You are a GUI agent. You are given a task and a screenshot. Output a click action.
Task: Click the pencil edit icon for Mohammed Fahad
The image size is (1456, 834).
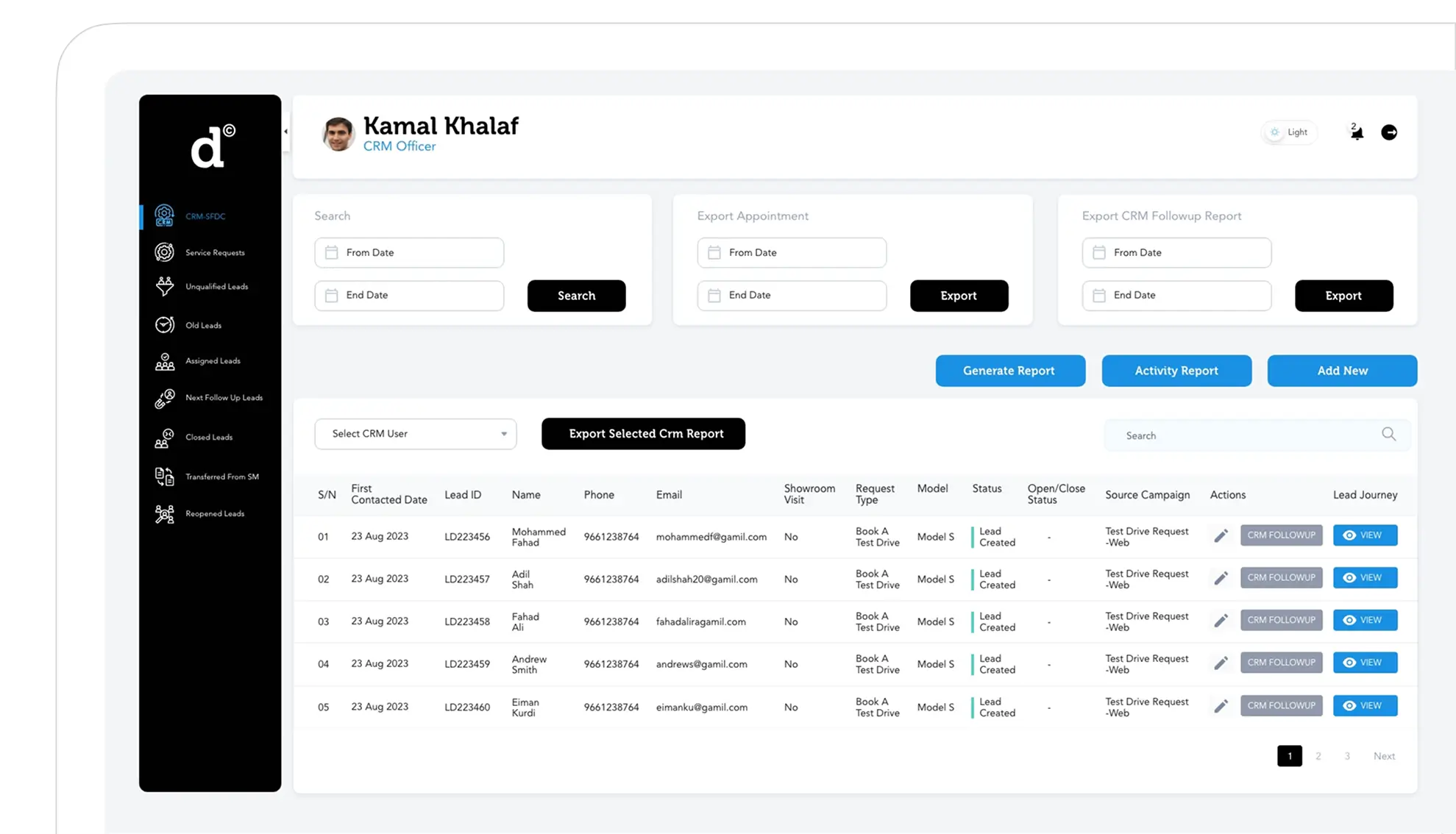tap(1221, 536)
